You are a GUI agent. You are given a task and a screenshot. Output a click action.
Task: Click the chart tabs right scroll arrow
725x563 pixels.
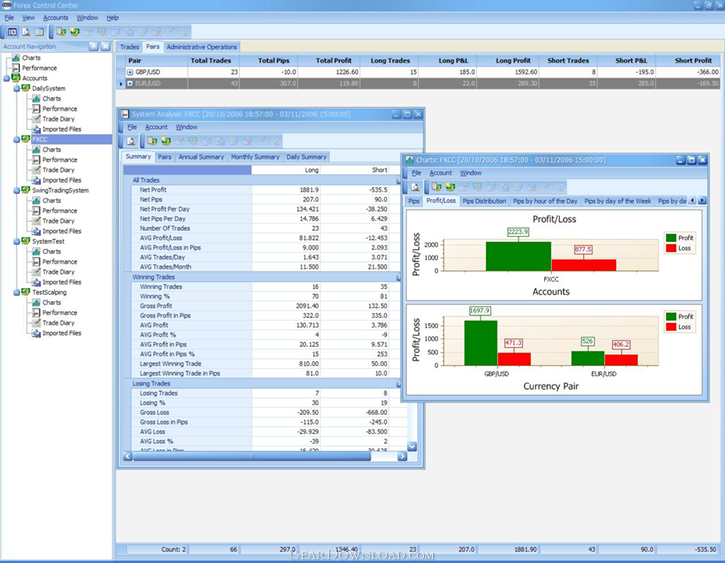coord(702,201)
